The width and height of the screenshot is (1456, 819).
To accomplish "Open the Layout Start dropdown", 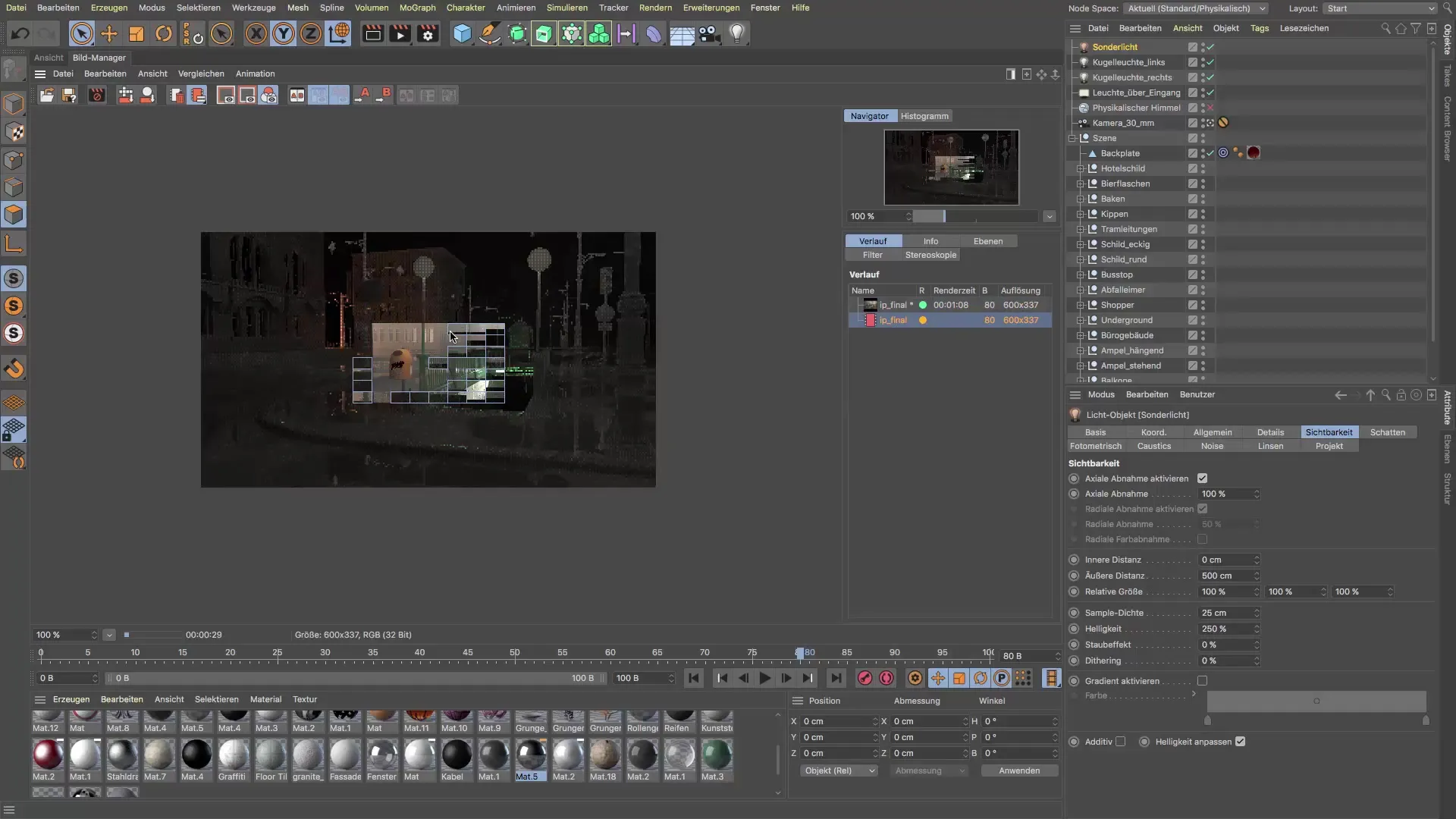I will (1380, 8).
